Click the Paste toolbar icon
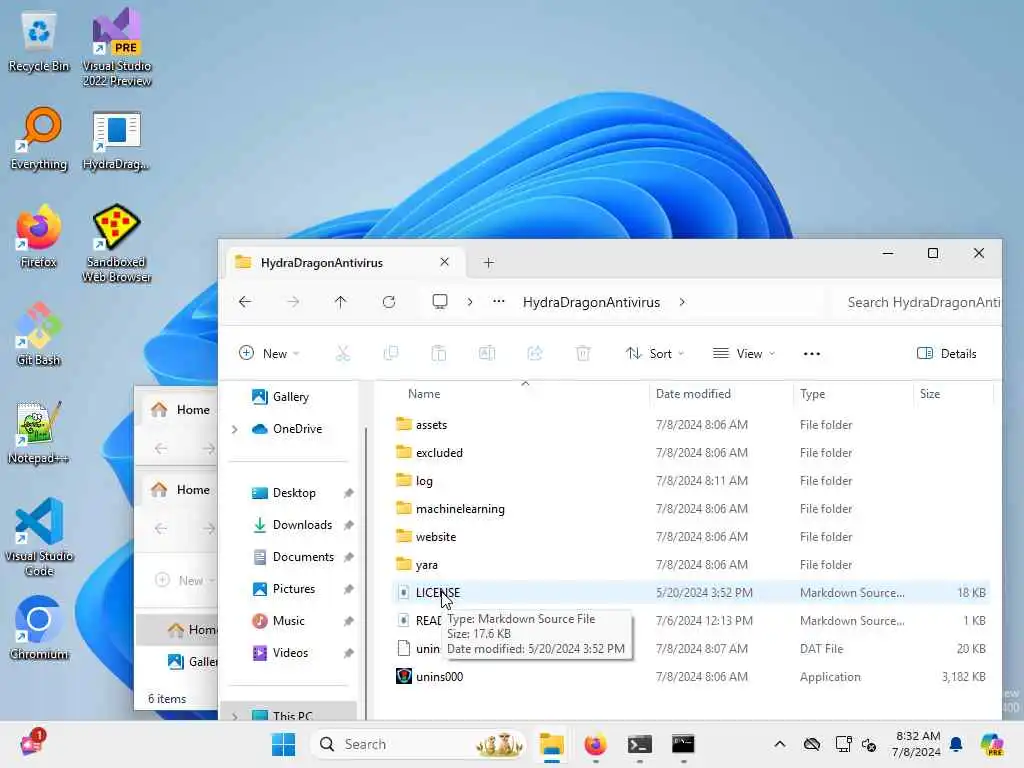The height and width of the screenshot is (768, 1024). point(439,353)
